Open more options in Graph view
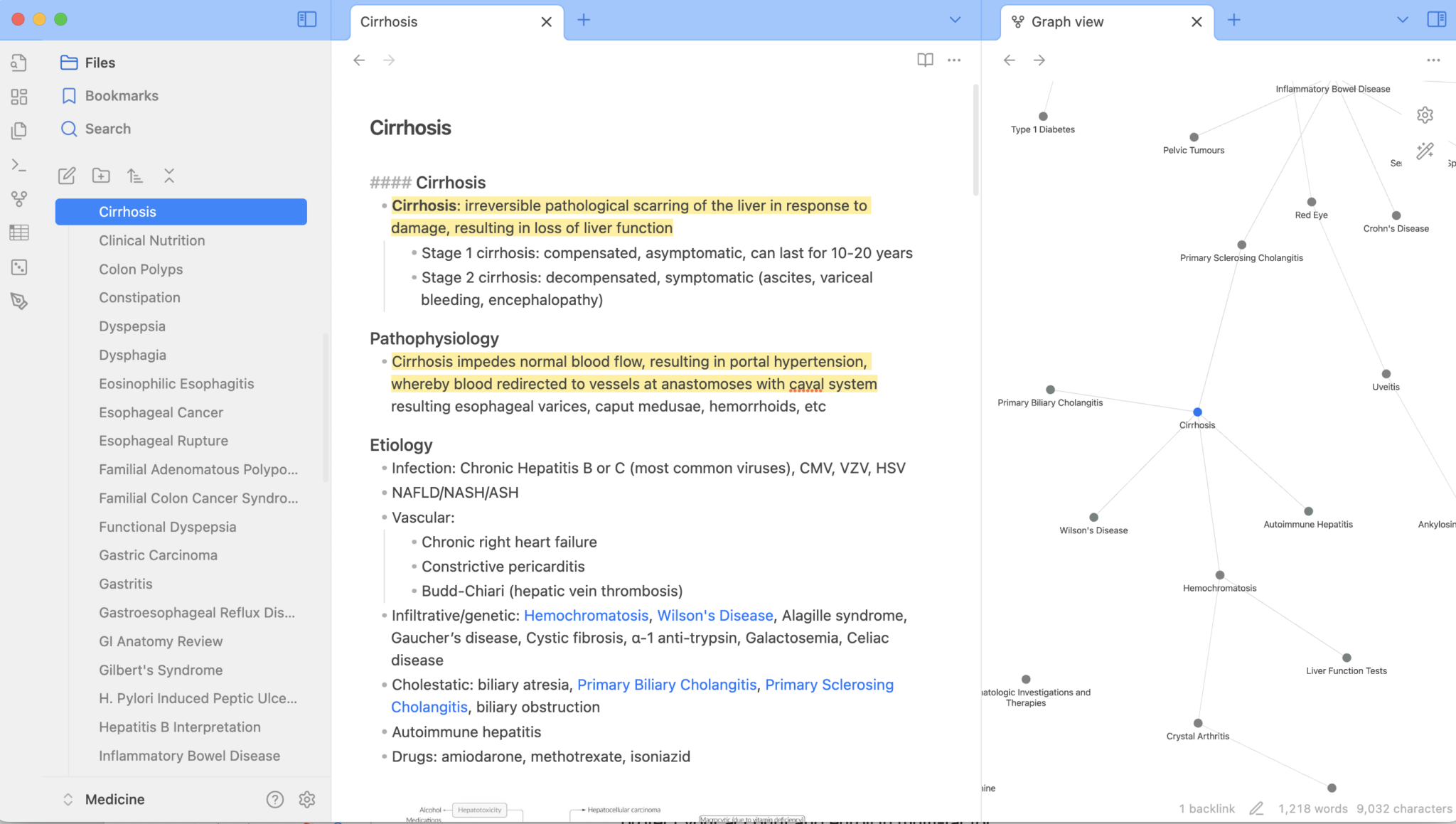The image size is (1456, 824). click(x=1433, y=60)
